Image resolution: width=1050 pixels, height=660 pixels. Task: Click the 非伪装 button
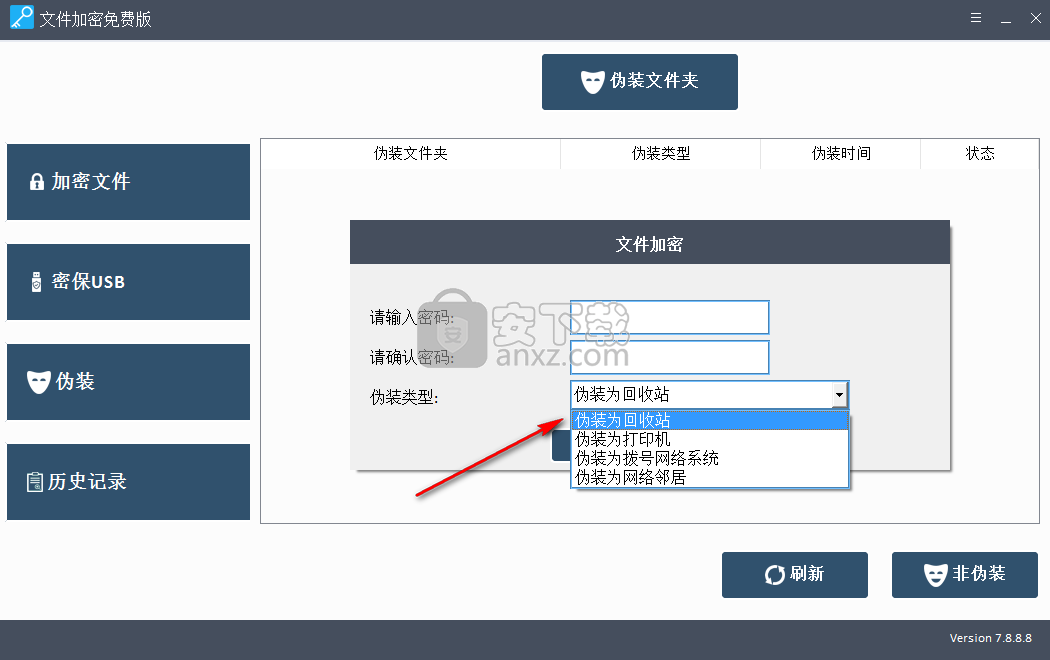[x=964, y=574]
